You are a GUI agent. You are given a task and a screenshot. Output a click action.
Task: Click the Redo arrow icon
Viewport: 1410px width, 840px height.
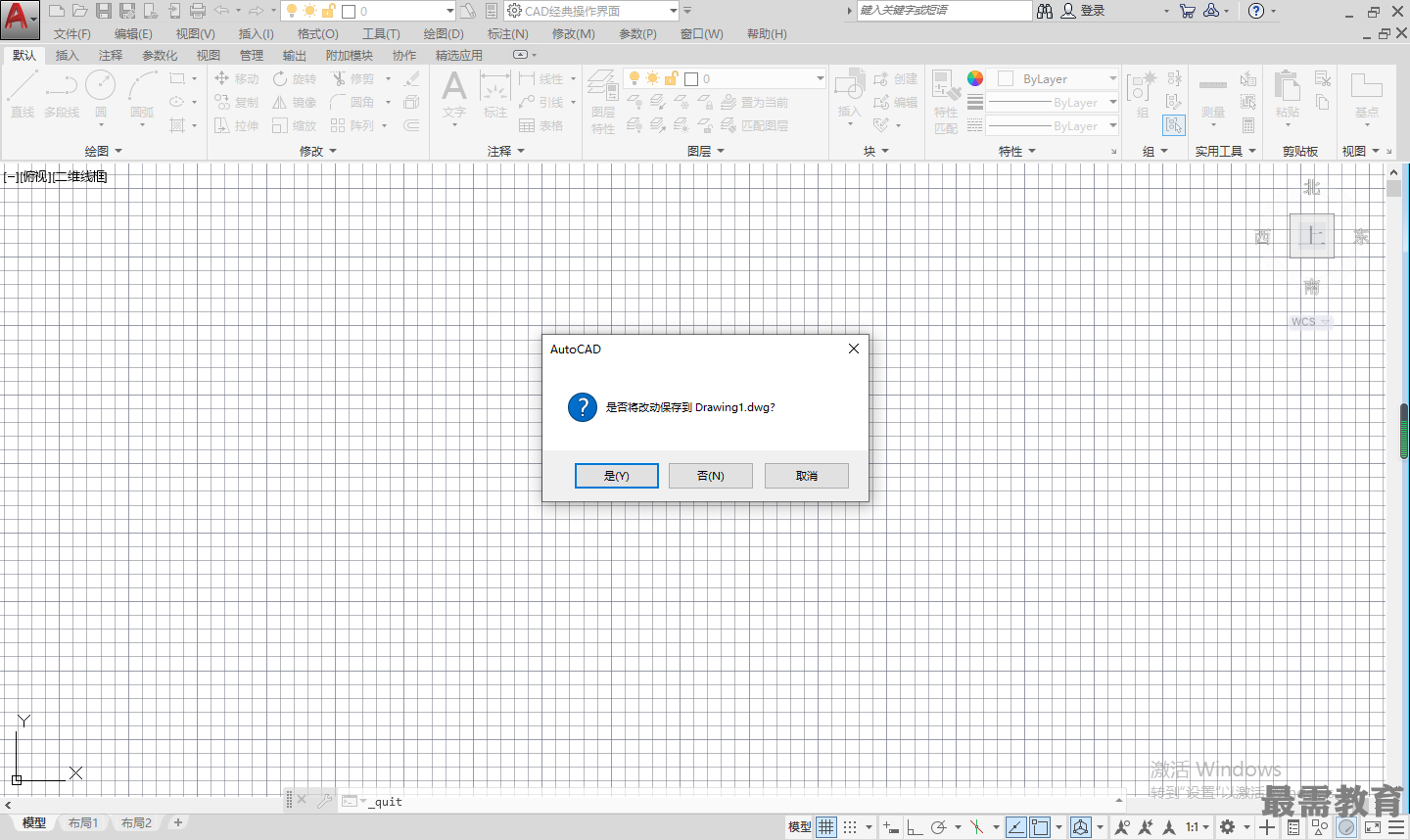(x=257, y=11)
